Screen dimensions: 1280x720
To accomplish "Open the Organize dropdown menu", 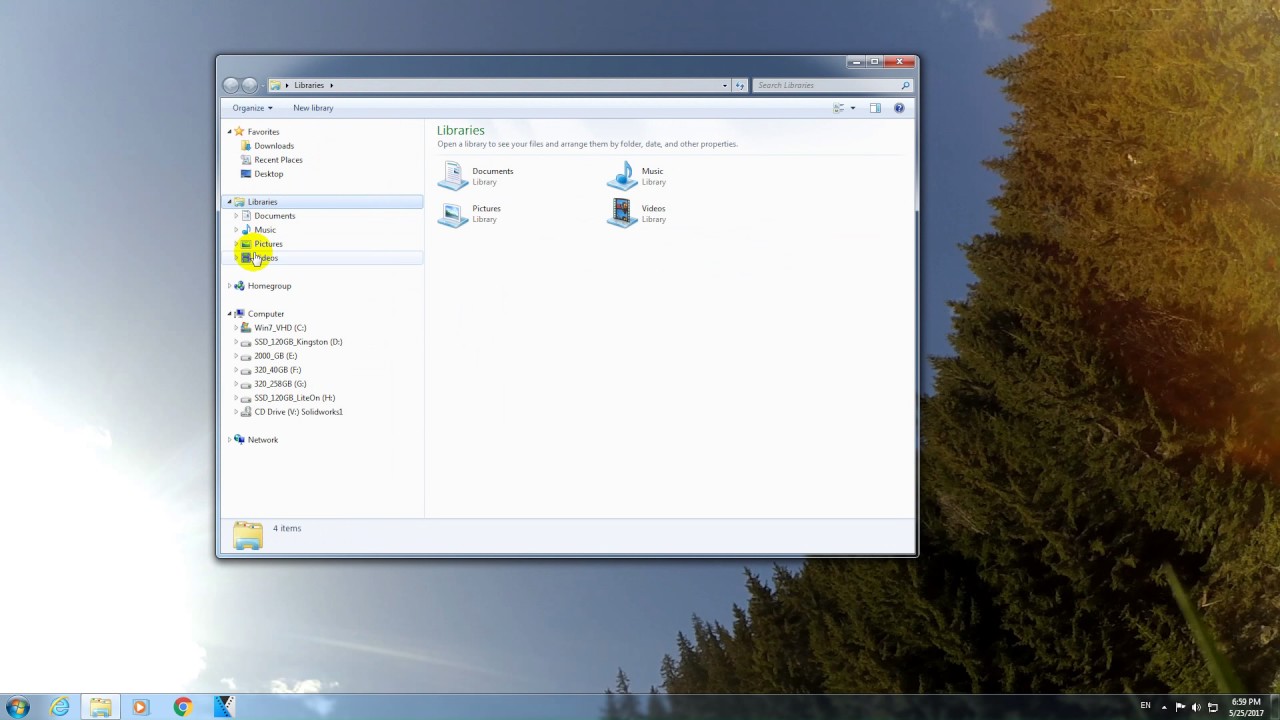I will pyautogui.click(x=252, y=108).
